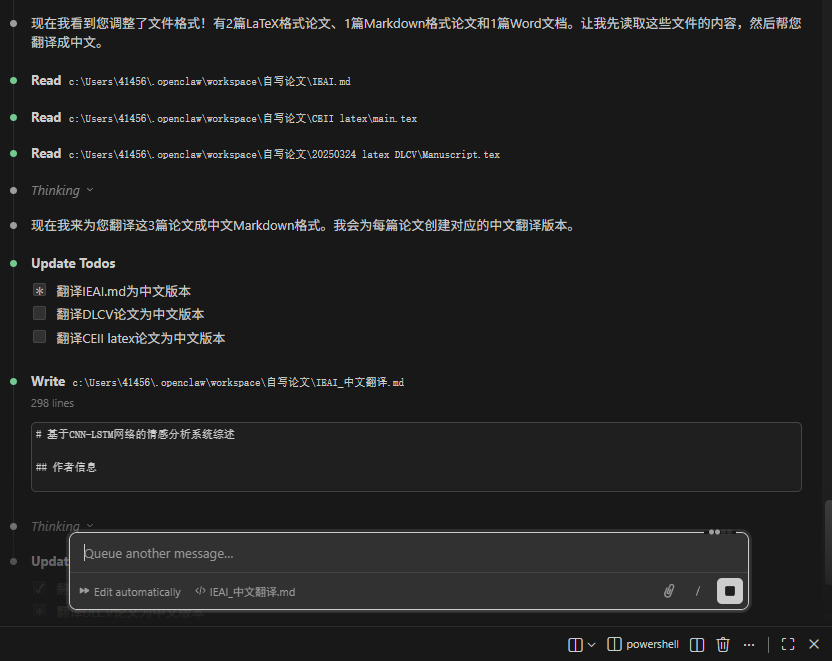Image resolution: width=832 pixels, height=661 pixels.
Task: Click the todo text 翻译IEAI.md为中文版本
Action: coord(124,291)
